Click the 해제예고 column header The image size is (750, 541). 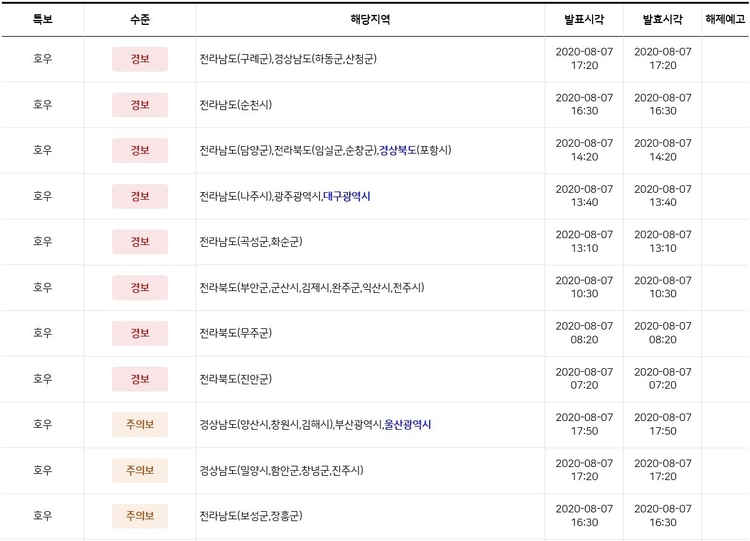(725, 19)
